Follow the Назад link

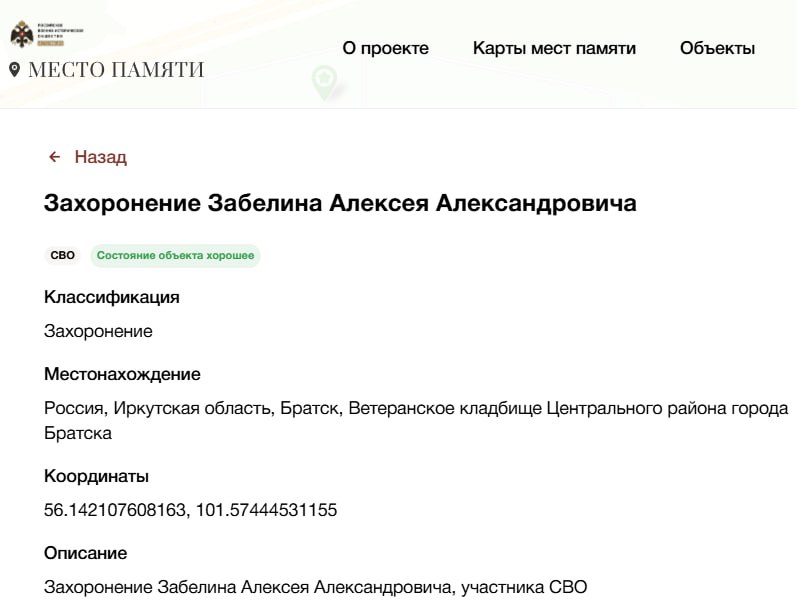(100, 157)
